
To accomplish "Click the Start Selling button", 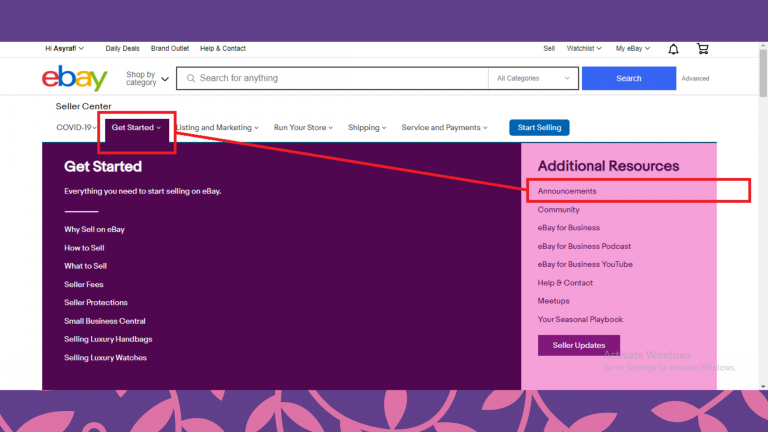I will tap(539, 128).
